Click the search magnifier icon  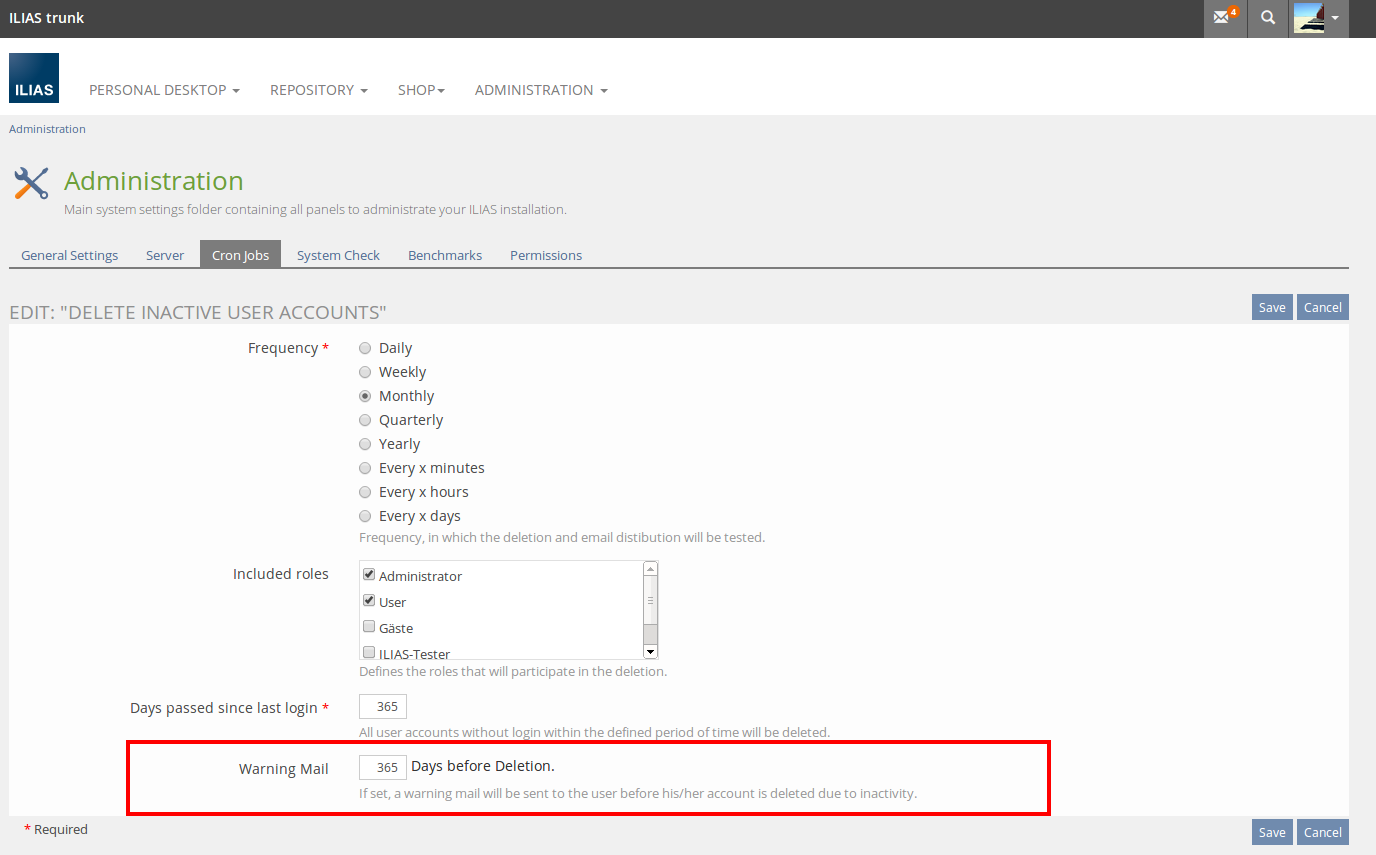(1268, 18)
